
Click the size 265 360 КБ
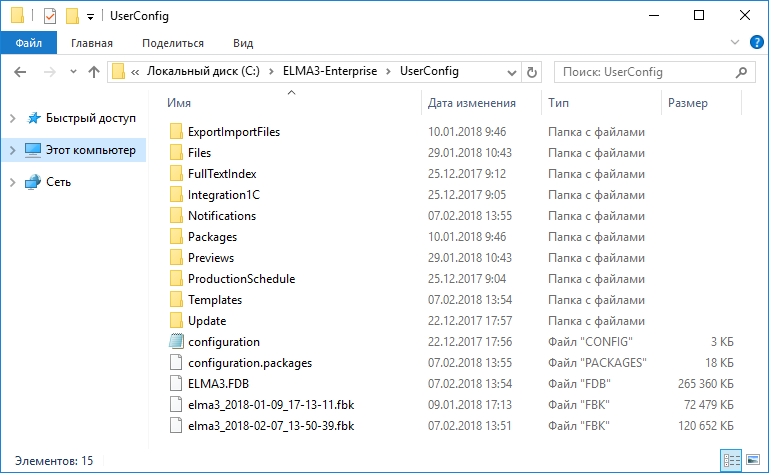pyautogui.click(x=706, y=384)
